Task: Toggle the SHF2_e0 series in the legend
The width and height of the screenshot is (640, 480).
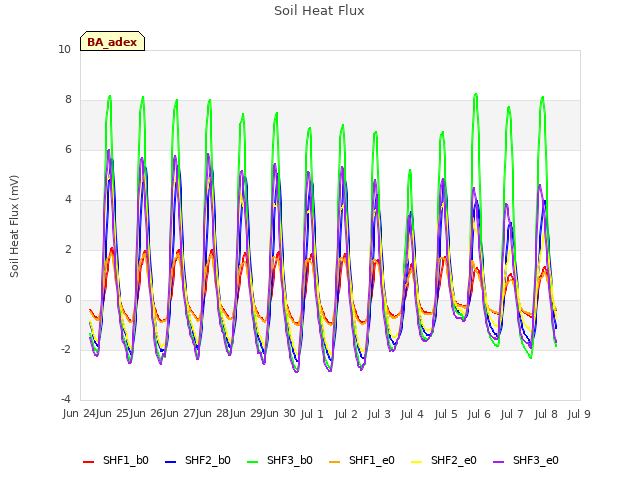Action: coord(444,460)
